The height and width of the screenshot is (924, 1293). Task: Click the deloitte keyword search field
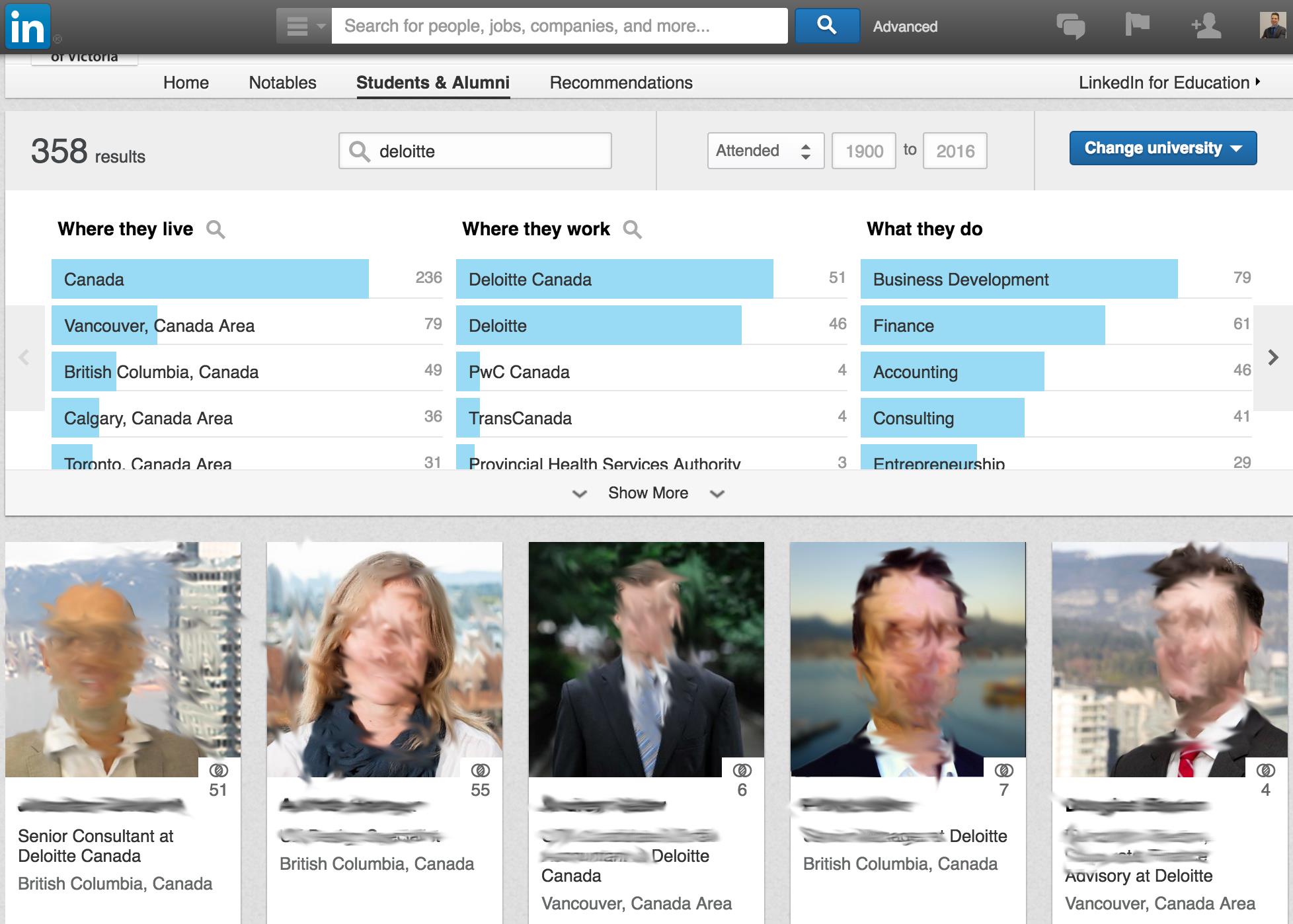[489, 151]
